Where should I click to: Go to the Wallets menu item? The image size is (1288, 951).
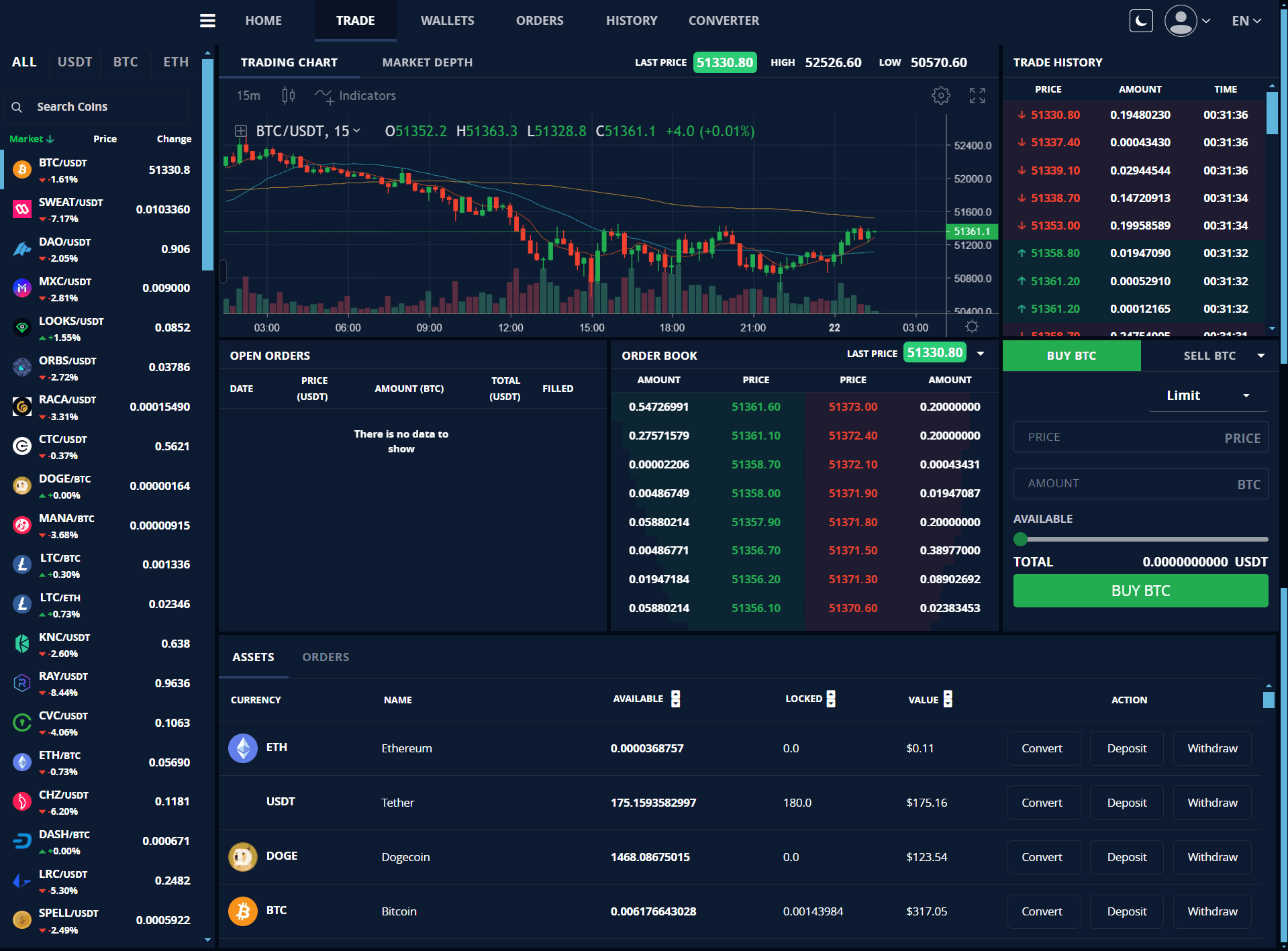click(447, 21)
